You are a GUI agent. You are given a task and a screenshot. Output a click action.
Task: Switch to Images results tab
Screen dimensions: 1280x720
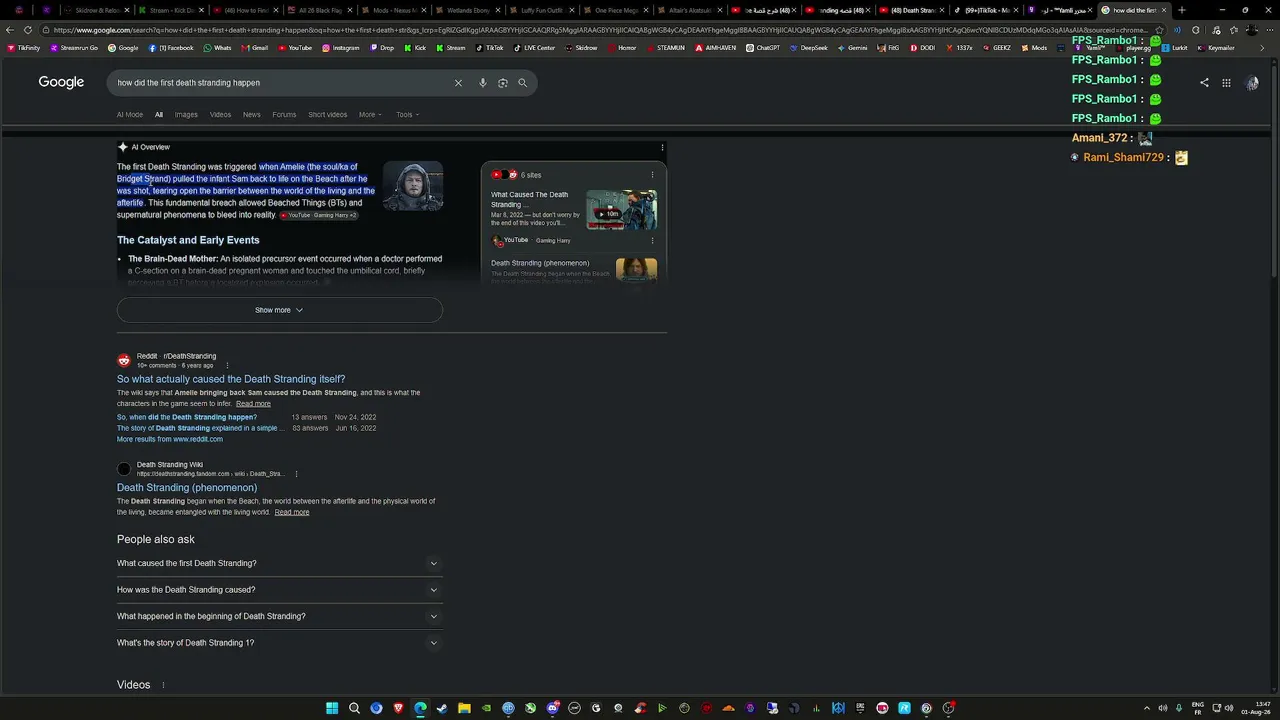186,114
